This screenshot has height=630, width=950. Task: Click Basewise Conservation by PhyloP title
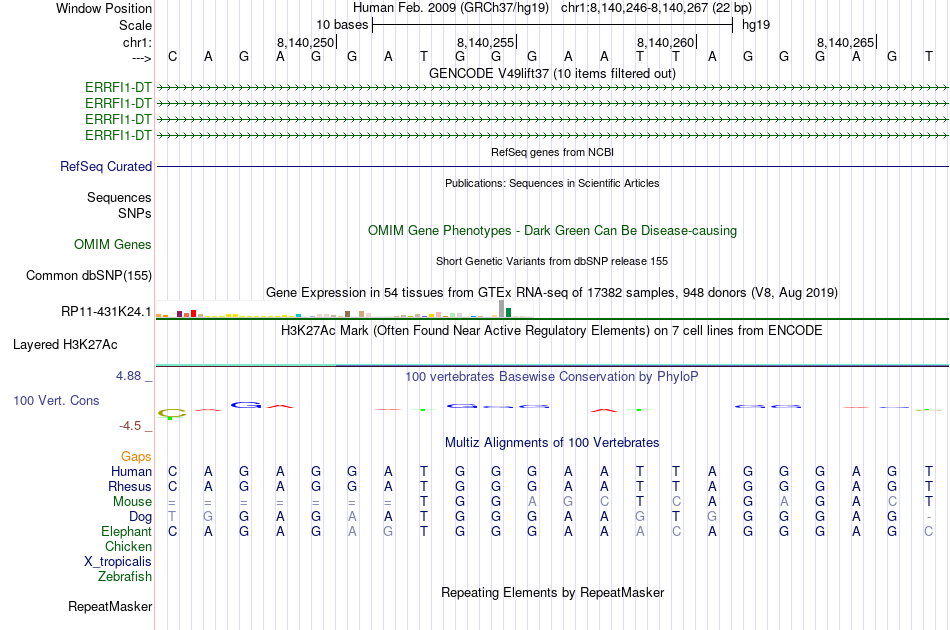pos(552,377)
